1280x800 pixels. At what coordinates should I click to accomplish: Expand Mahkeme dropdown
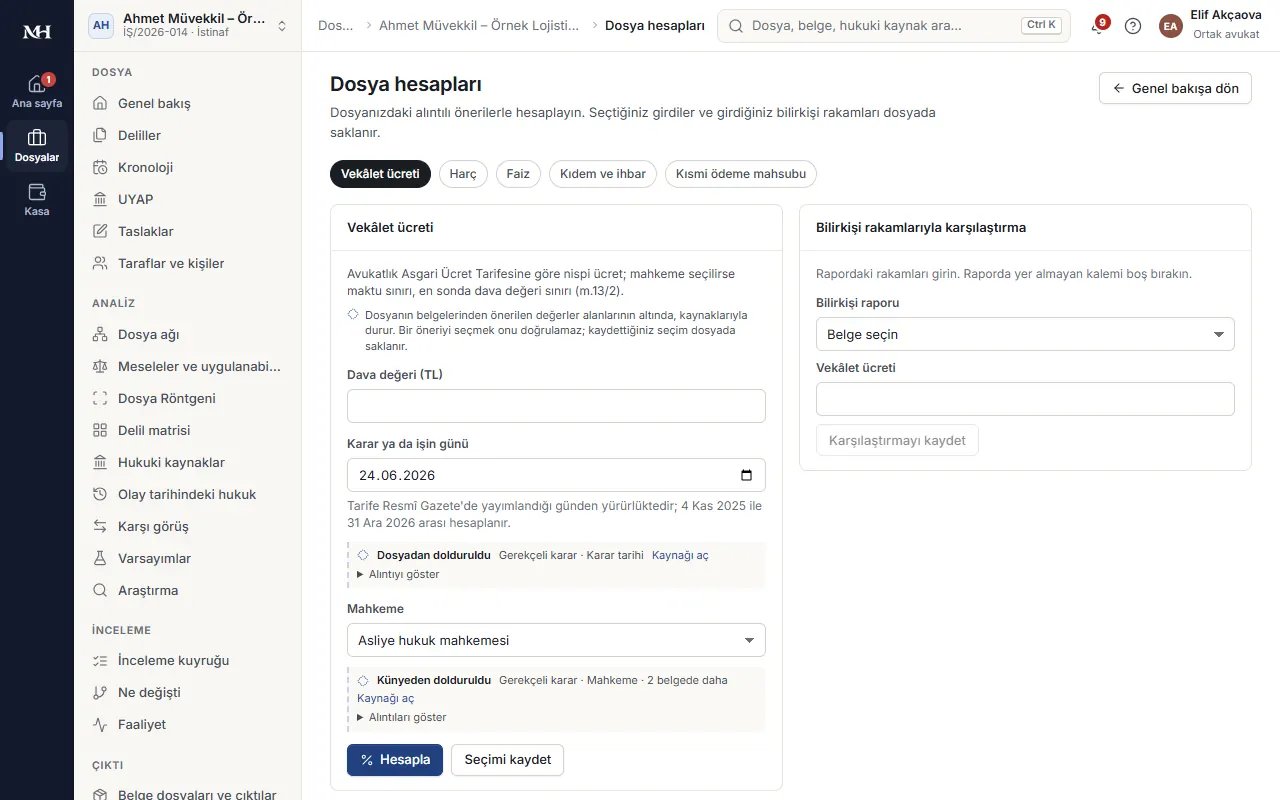click(x=556, y=640)
